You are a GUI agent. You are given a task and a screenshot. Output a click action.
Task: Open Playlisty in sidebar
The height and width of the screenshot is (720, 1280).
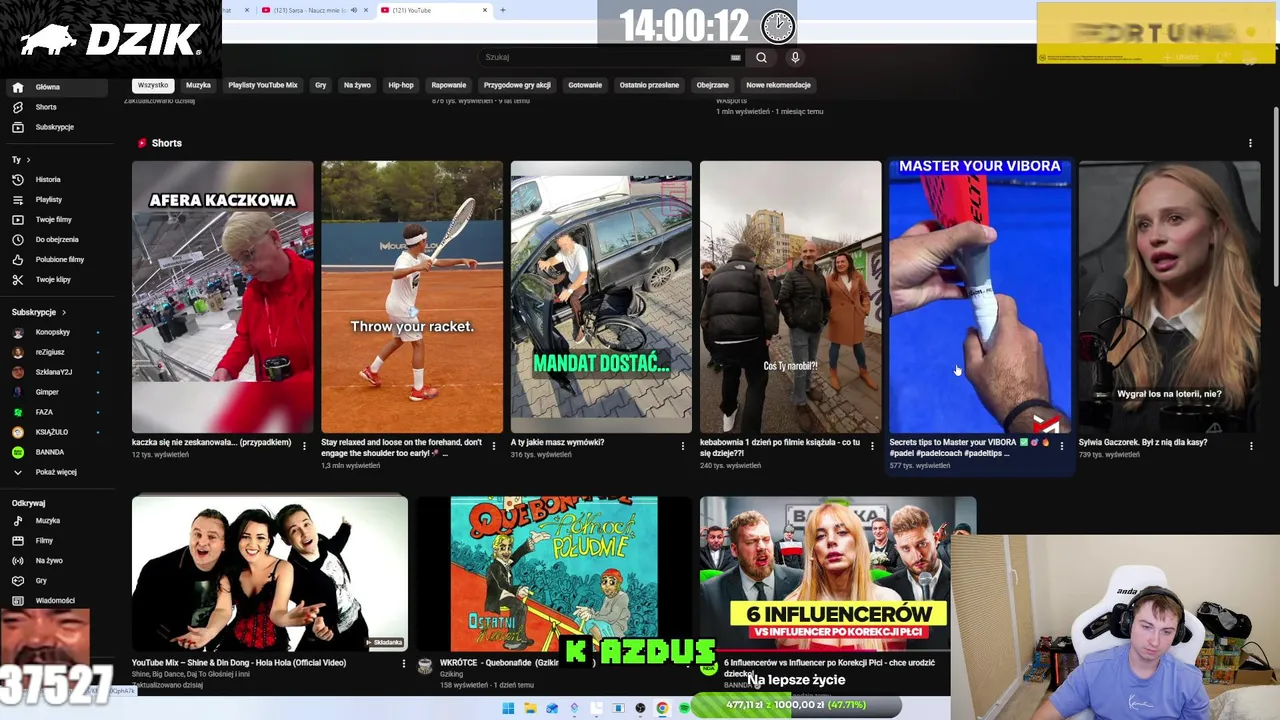(x=55, y=199)
